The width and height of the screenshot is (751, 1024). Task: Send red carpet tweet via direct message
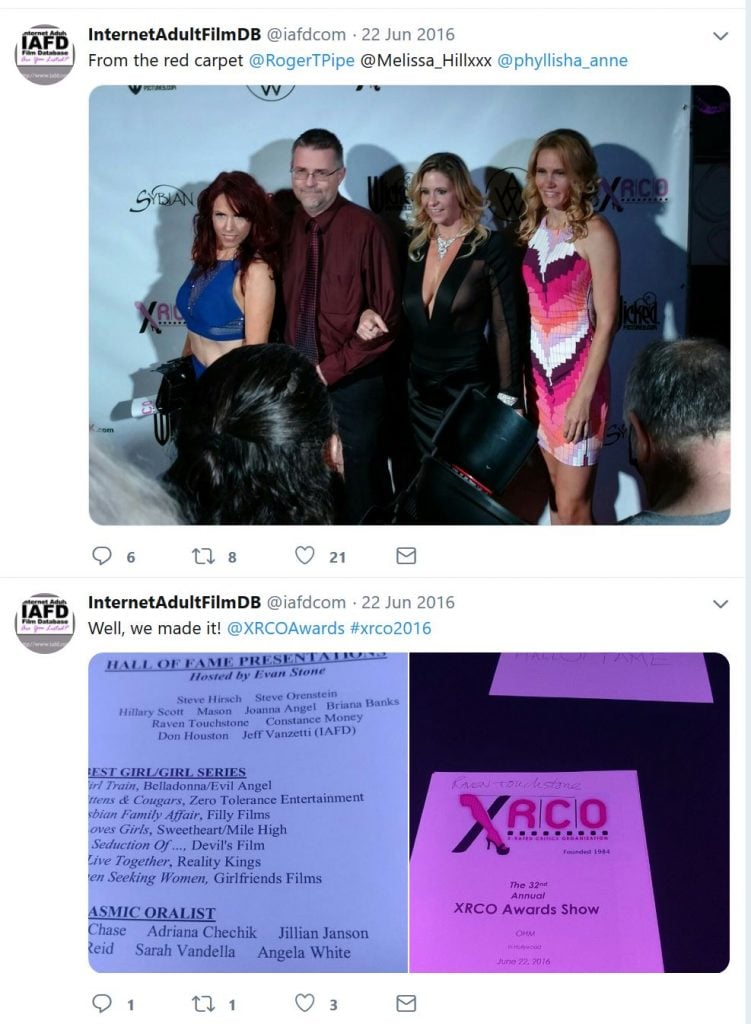click(x=406, y=556)
